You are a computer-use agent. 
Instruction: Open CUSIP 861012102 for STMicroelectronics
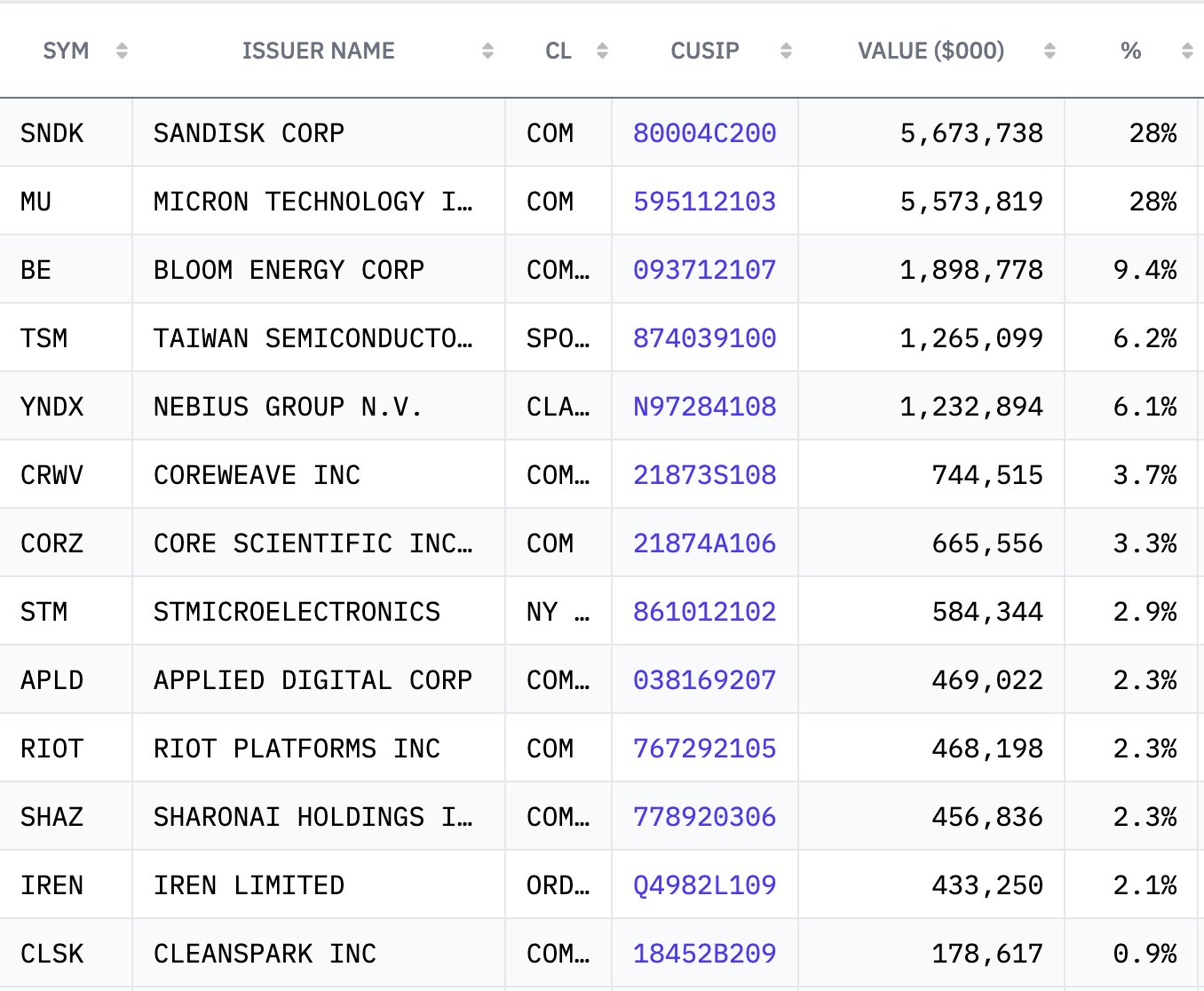pos(705,612)
